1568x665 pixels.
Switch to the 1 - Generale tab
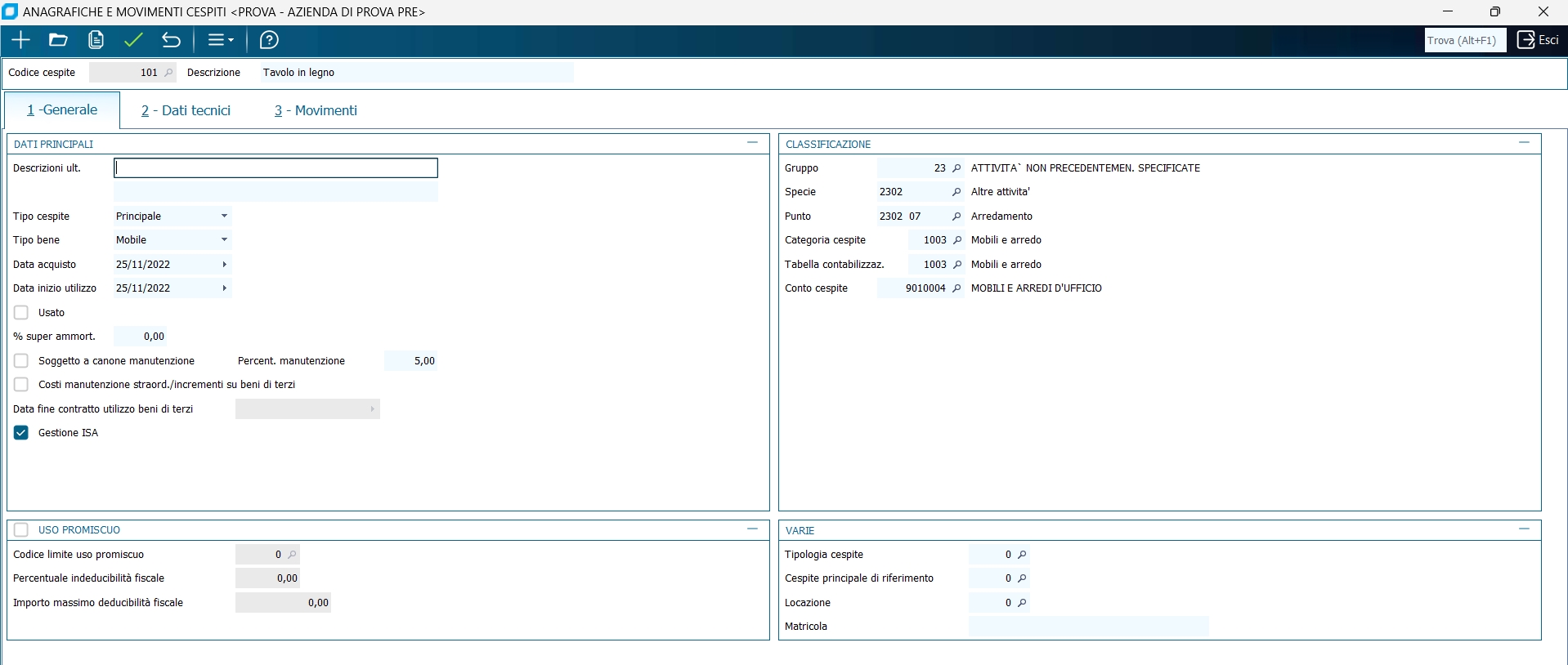[62, 110]
